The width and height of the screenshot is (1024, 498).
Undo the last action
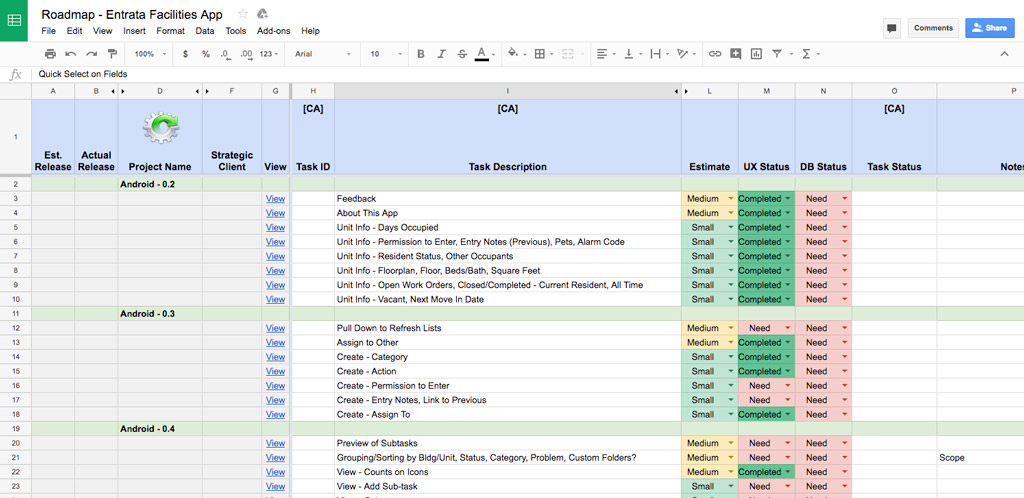click(x=71, y=54)
